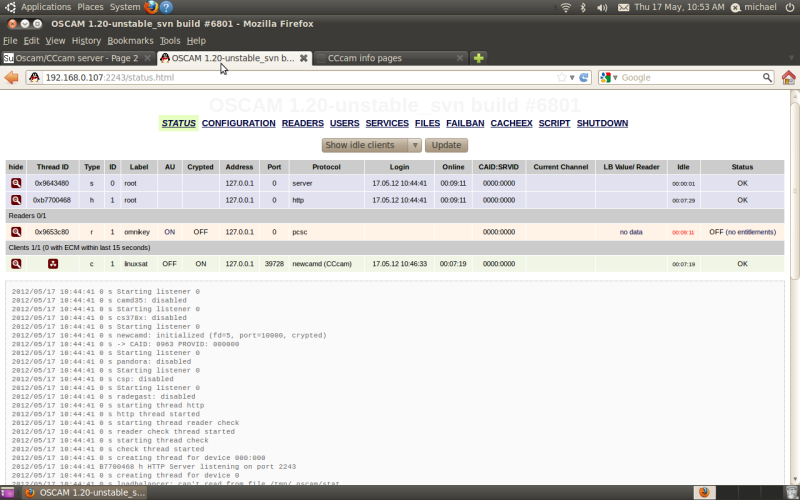Click the power session icon
The height and width of the screenshot is (500, 800).
[x=790, y=7]
